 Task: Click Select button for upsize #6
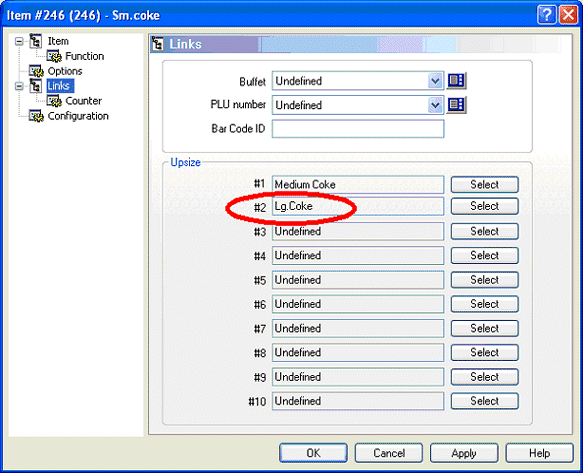click(484, 304)
